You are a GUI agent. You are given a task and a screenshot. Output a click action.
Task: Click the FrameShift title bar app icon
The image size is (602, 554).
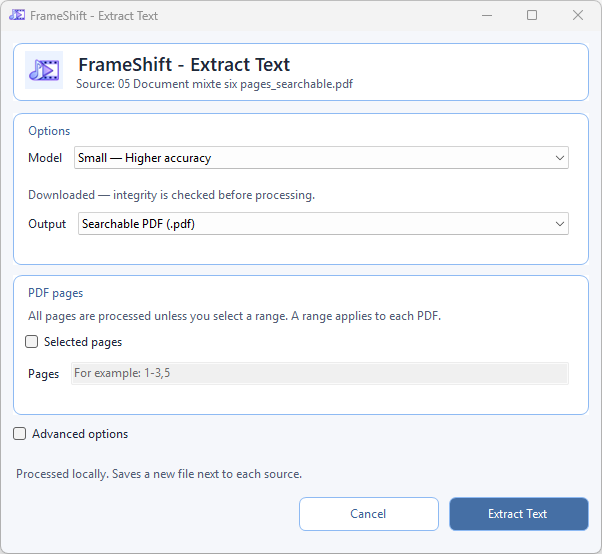tap(17, 15)
